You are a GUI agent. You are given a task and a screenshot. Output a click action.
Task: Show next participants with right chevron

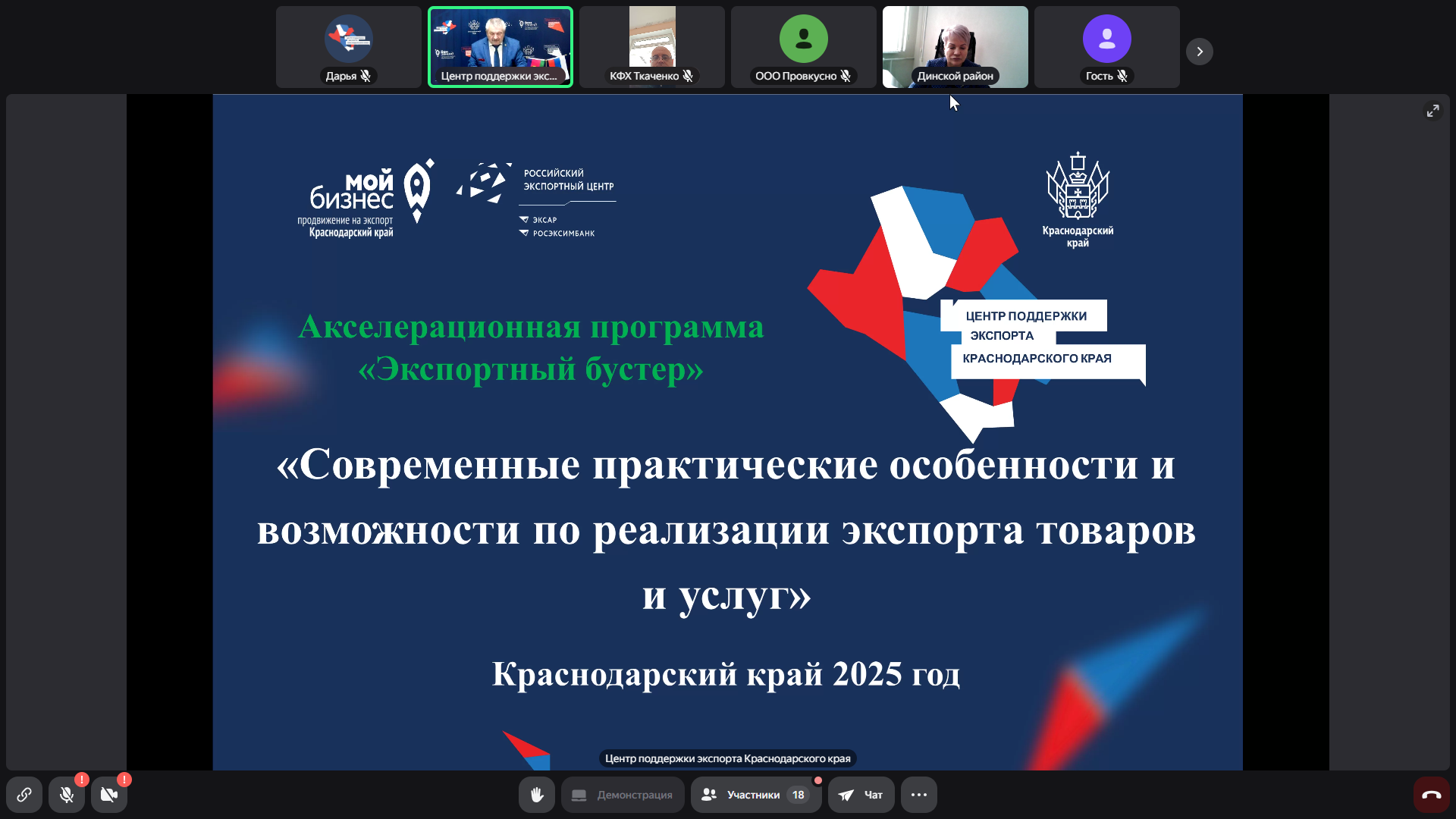click(x=1200, y=52)
